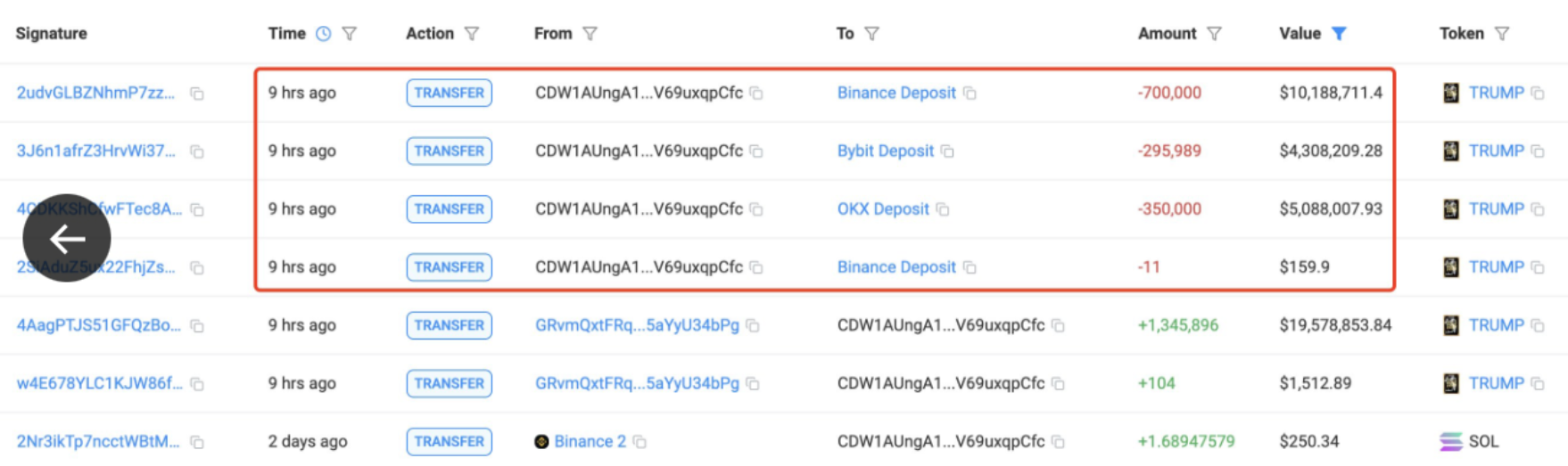Image resolution: width=1568 pixels, height=466 pixels.
Task: Open the From column filter
Action: click(x=590, y=34)
